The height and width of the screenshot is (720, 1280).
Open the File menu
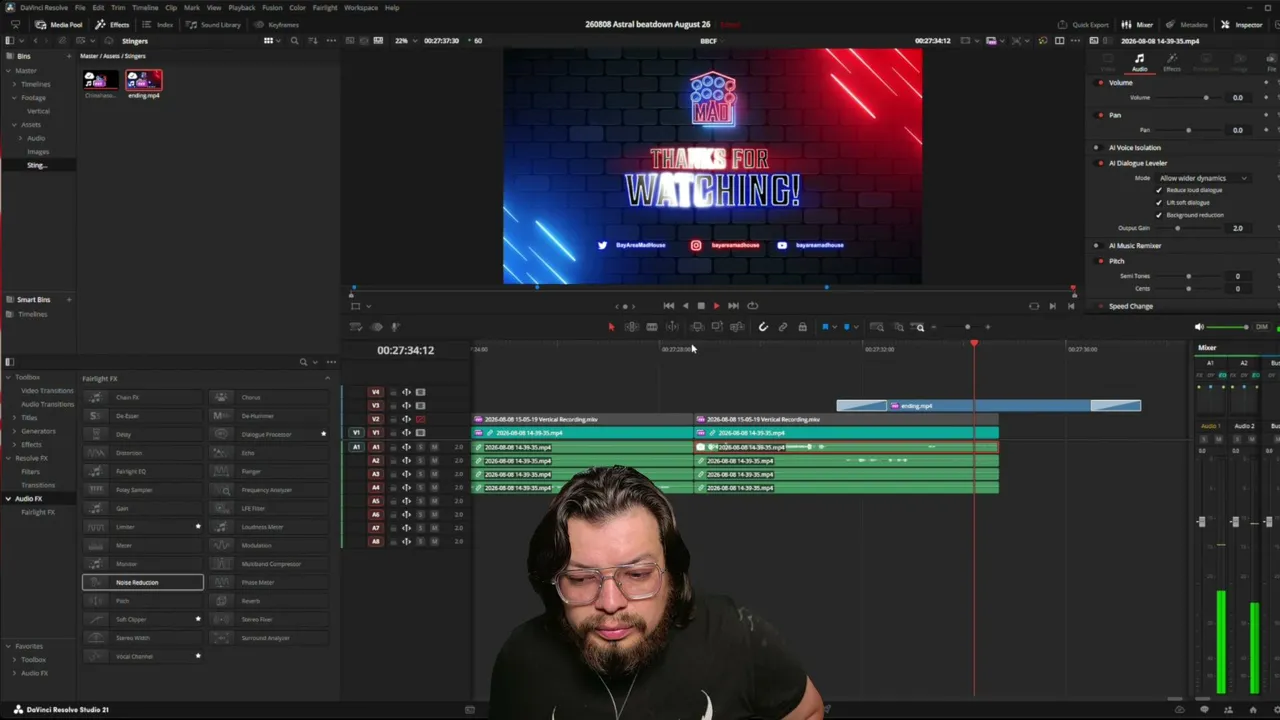[x=80, y=8]
